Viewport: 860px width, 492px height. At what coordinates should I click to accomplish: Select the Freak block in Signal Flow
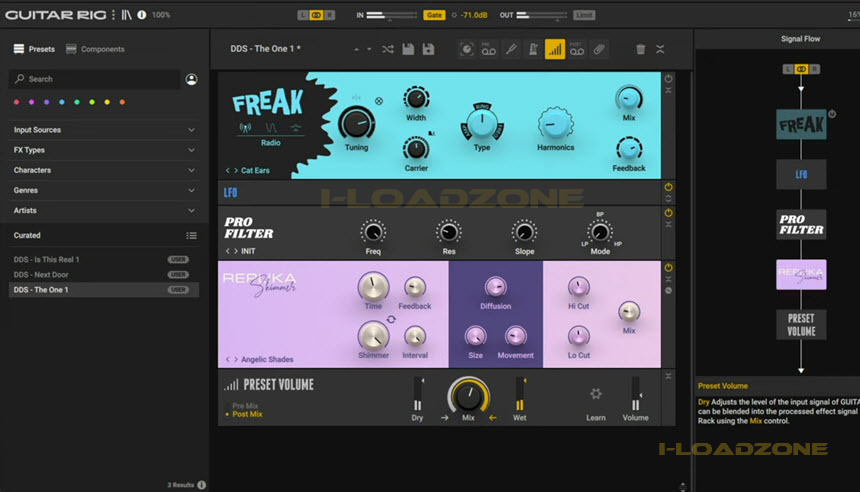801,125
